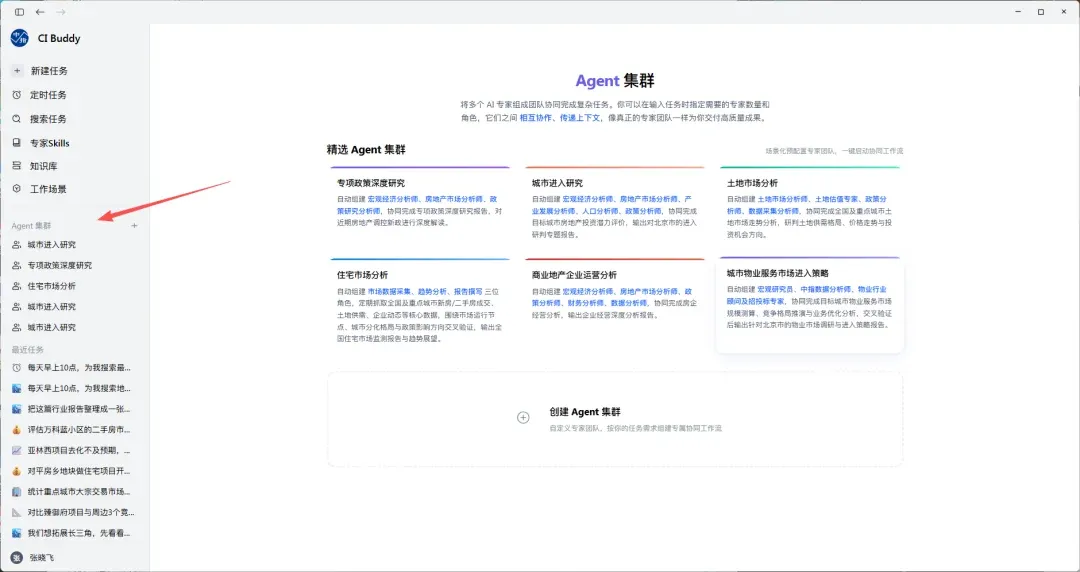Open 工作场景 via its hexagon icon
1080x572 pixels.
pyautogui.click(x=17, y=189)
